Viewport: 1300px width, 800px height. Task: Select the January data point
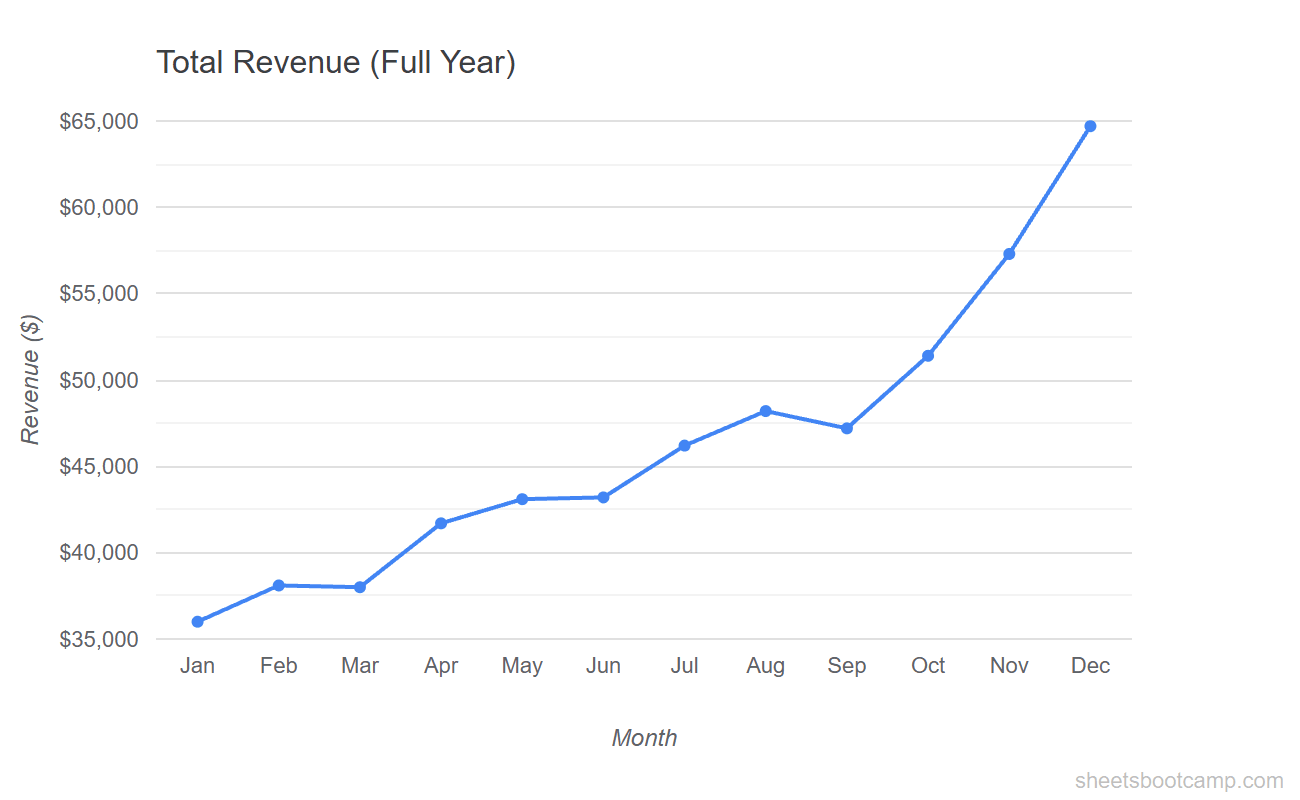click(198, 621)
